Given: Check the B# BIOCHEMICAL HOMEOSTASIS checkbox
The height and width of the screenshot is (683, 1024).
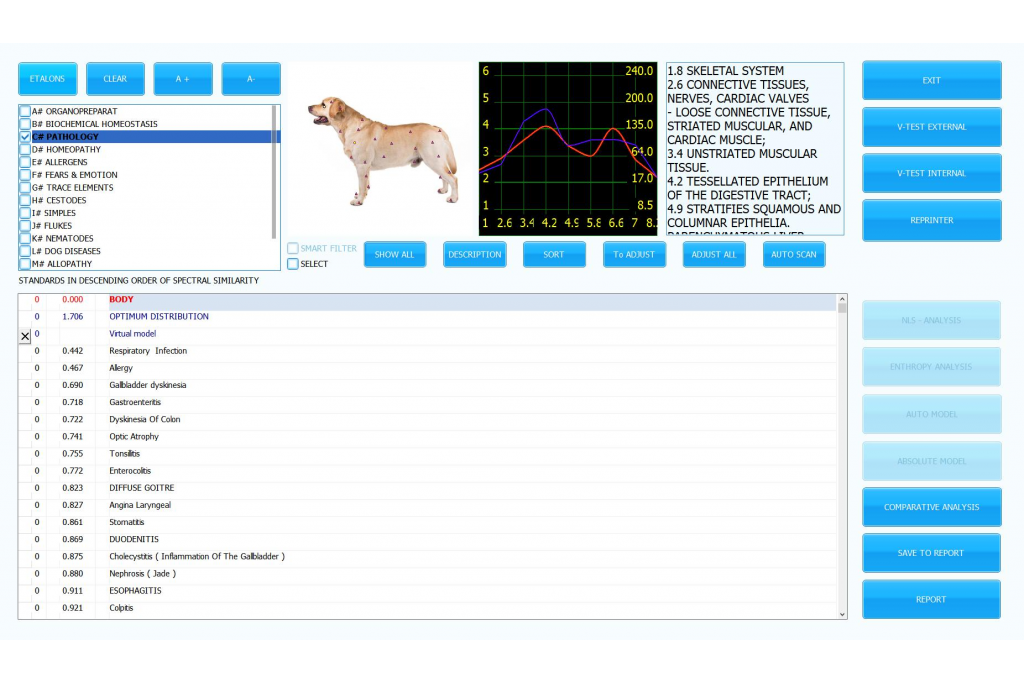Looking at the screenshot, I should click(x=25, y=124).
